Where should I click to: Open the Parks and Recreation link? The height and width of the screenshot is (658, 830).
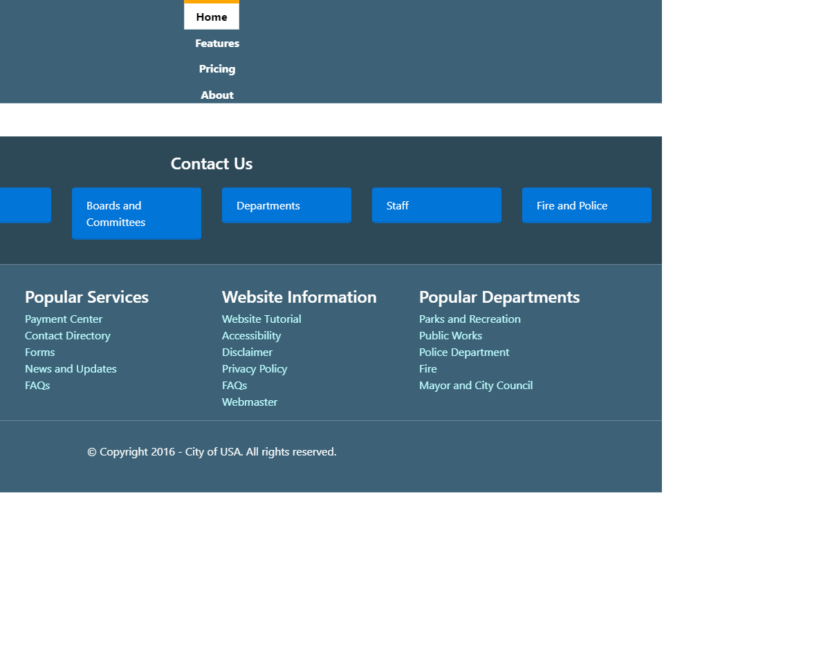[x=470, y=319]
